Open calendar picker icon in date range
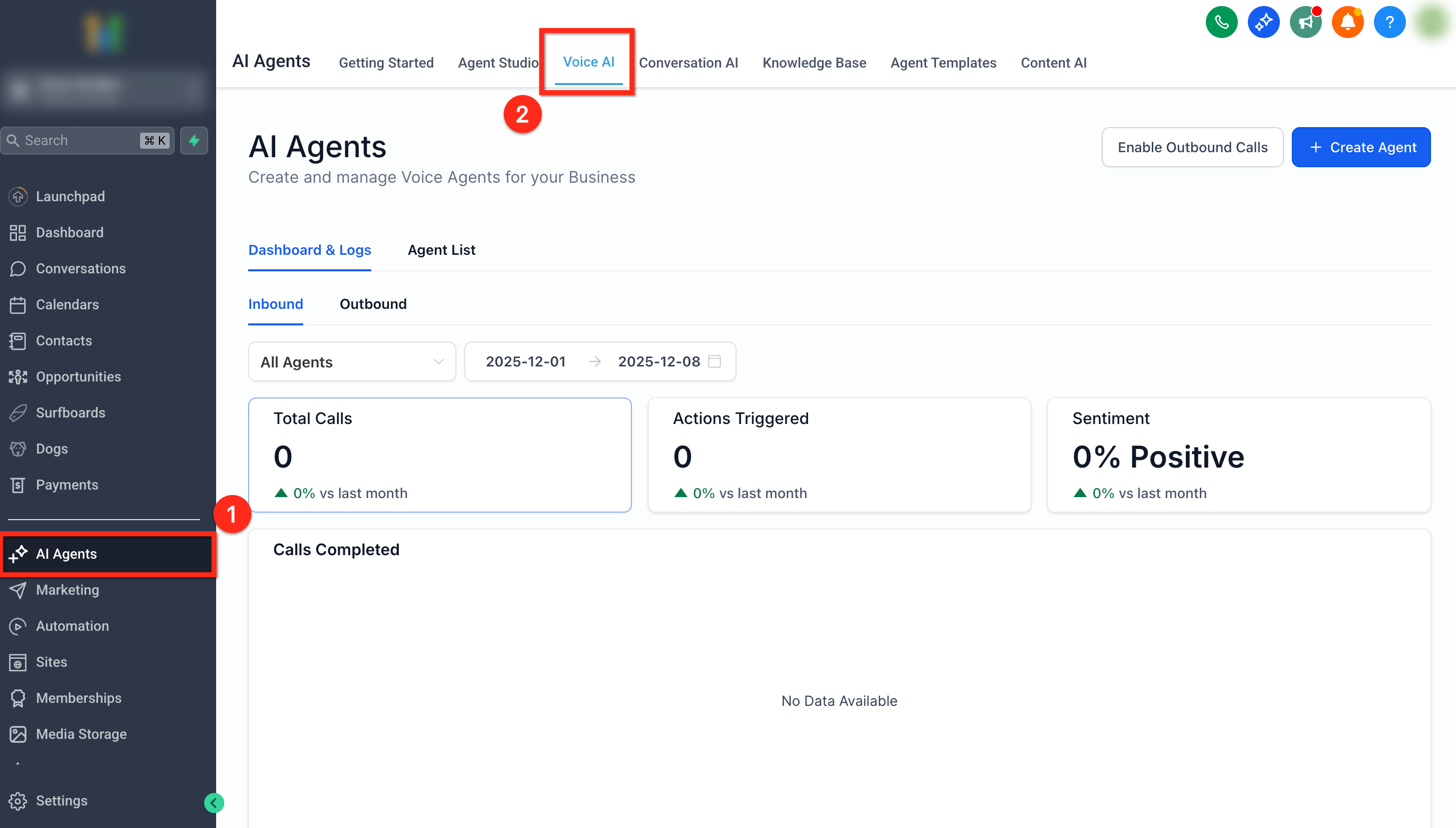Screen dimensions: 1456x828 (x=714, y=361)
